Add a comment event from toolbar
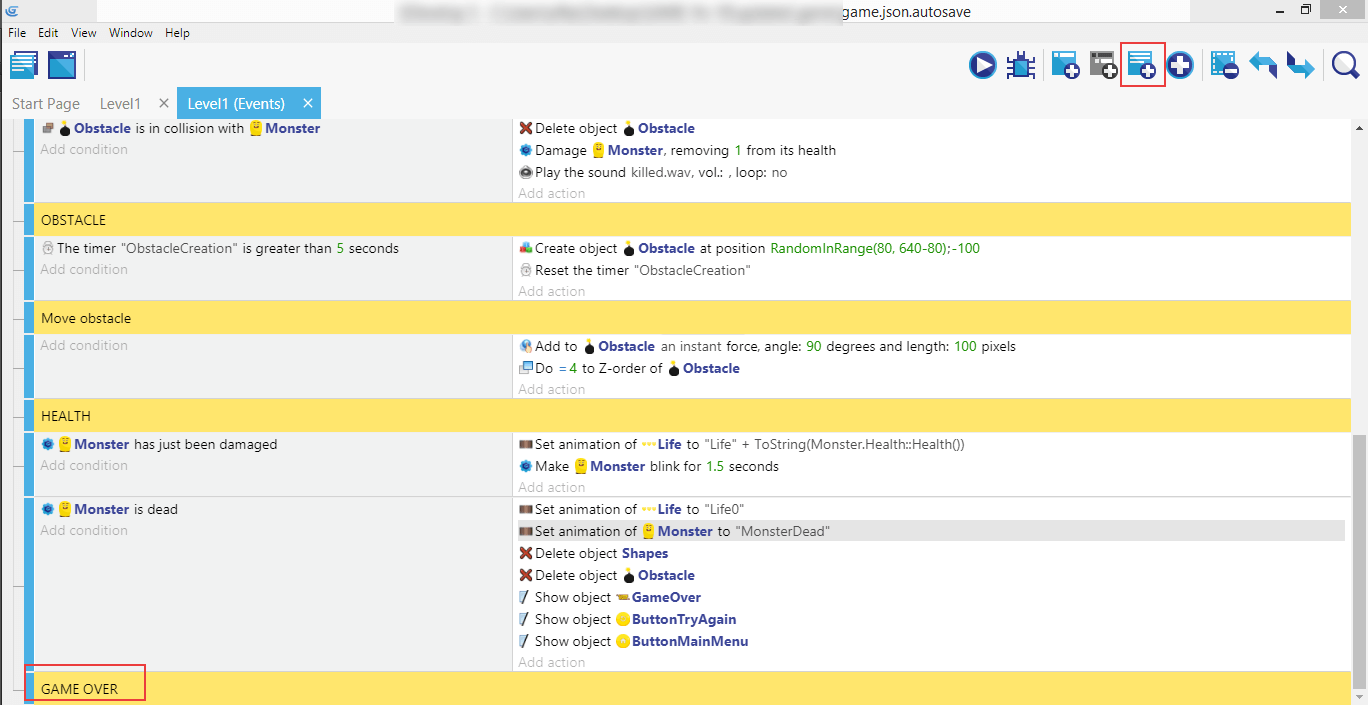Viewport: 1368px width, 705px height. (1142, 66)
